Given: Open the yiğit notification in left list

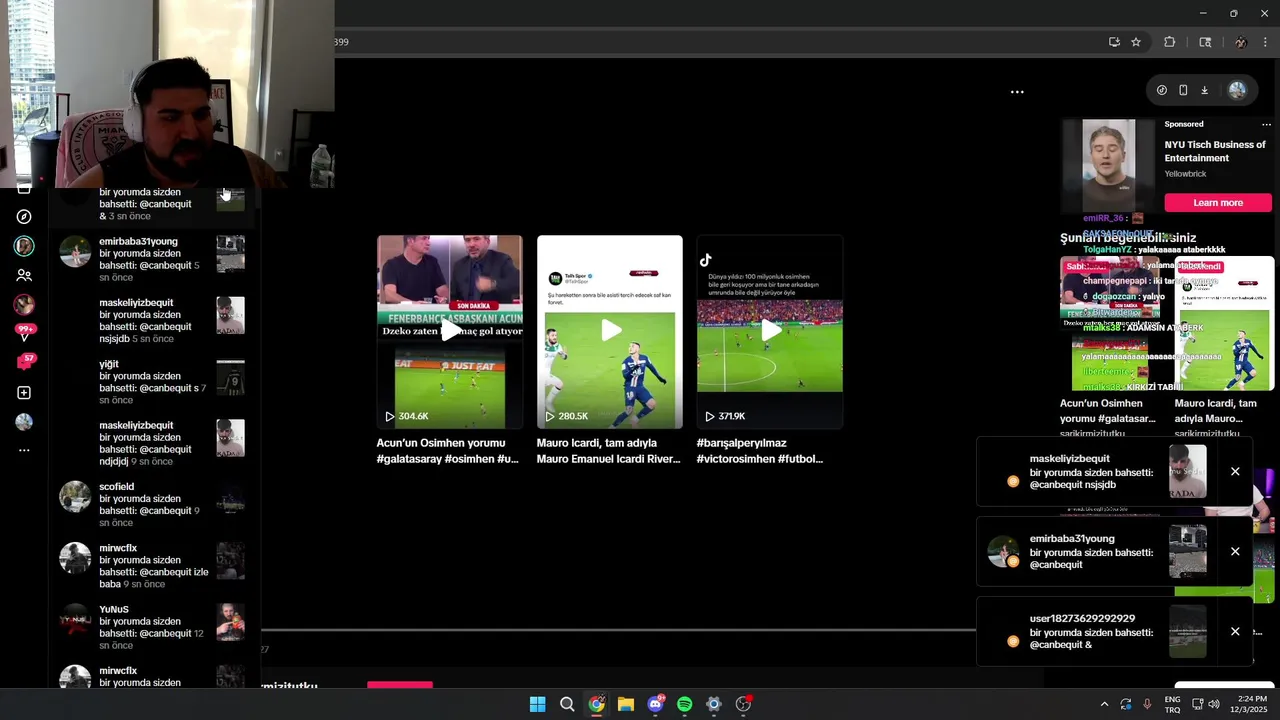Looking at the screenshot, I should coord(152,382).
